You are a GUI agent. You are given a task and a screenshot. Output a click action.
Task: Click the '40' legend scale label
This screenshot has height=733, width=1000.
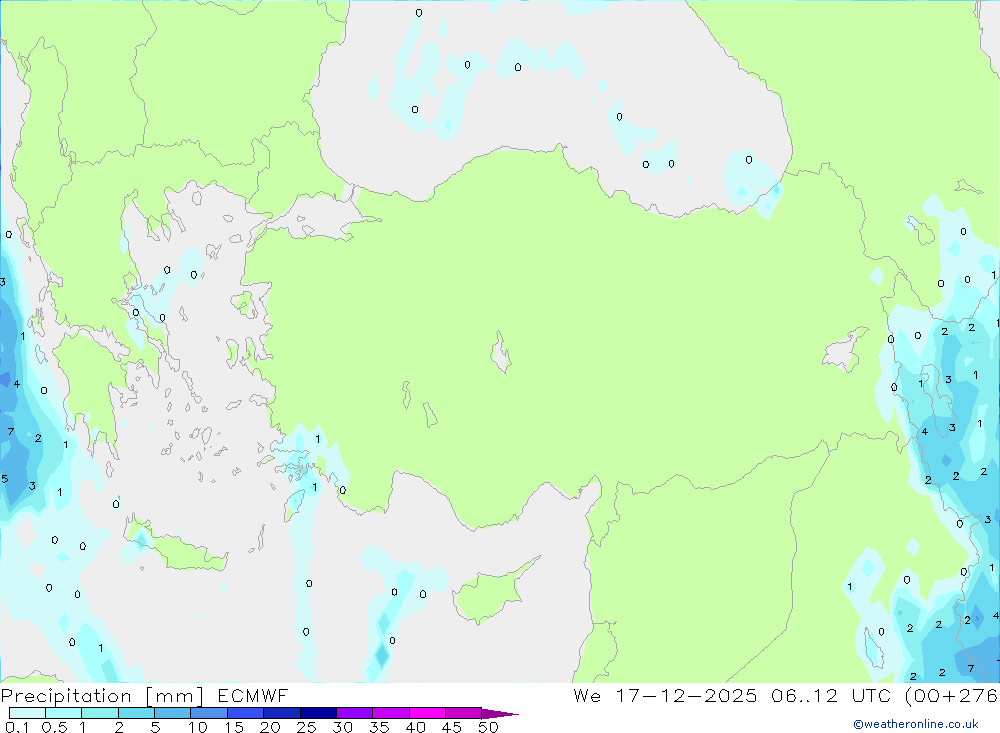(415, 727)
